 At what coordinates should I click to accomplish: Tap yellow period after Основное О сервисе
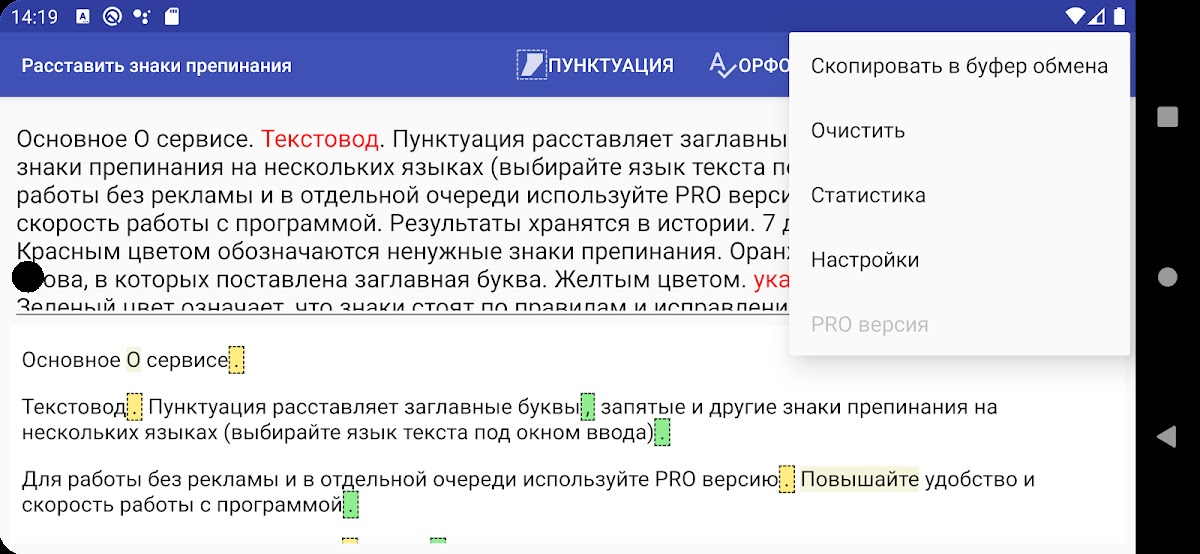point(237,360)
